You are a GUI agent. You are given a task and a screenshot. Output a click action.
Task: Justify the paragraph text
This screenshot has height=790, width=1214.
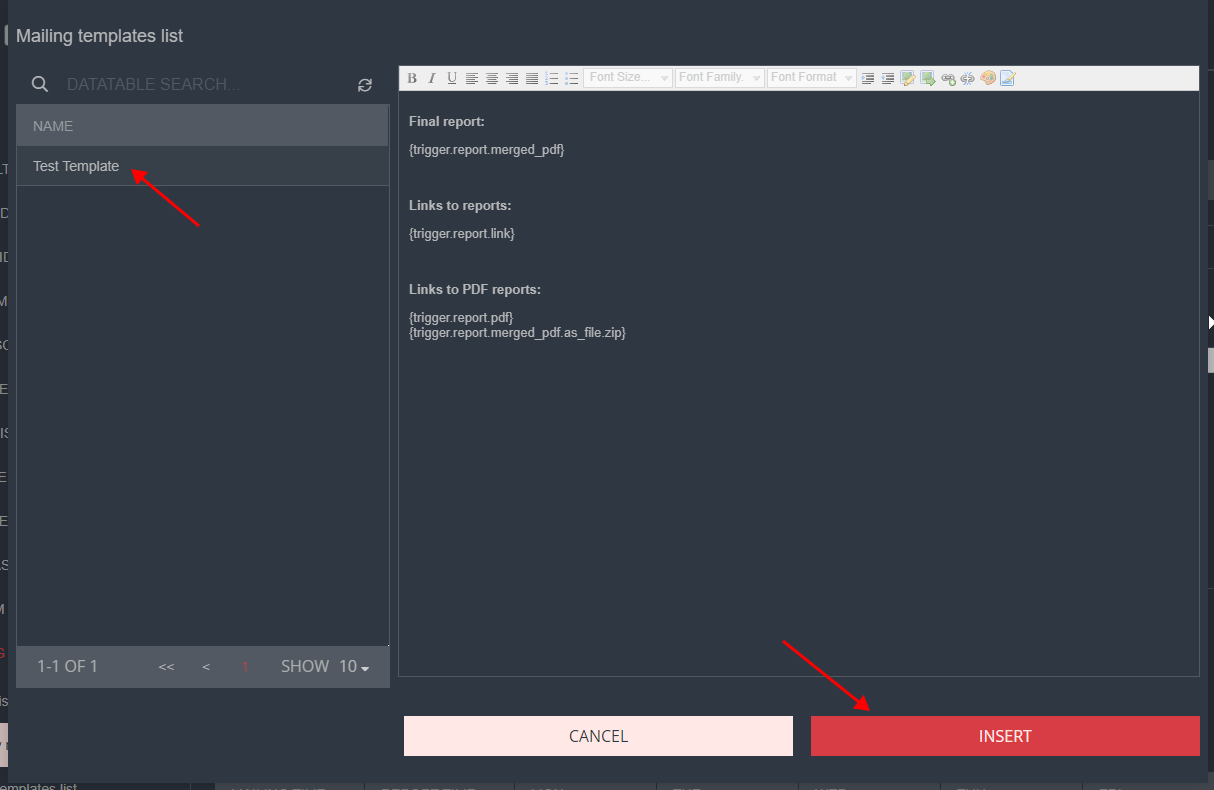(532, 78)
